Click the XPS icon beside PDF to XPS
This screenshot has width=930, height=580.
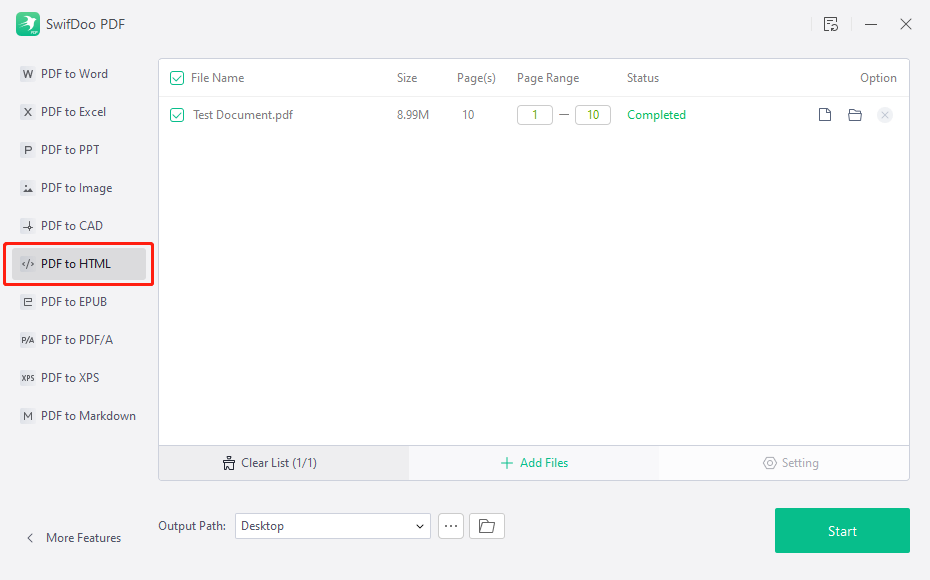(x=27, y=378)
